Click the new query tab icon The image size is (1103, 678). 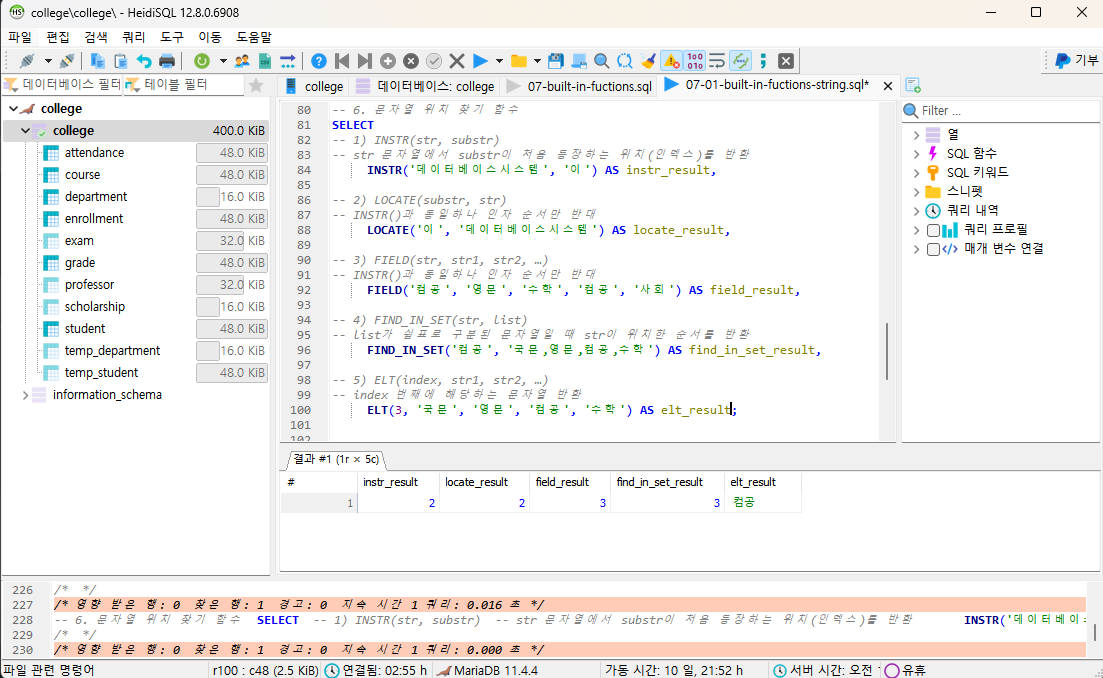coord(913,86)
